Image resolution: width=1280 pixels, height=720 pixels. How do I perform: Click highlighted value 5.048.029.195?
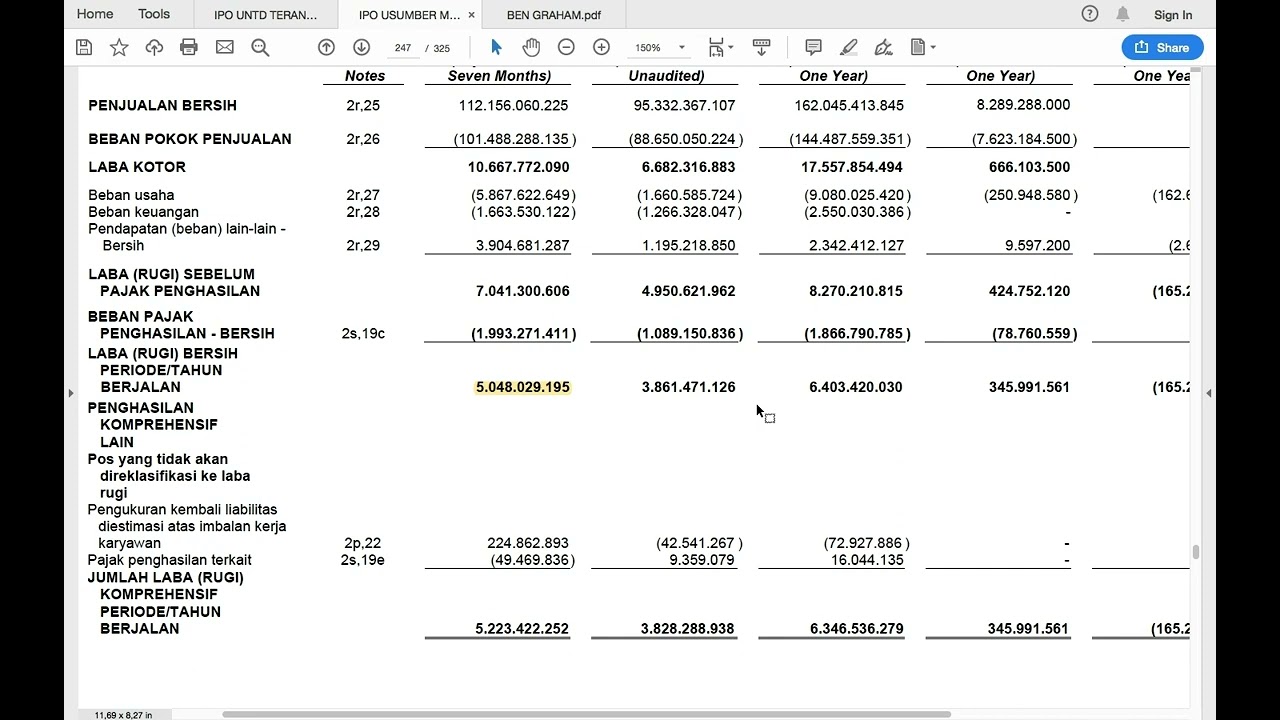coord(522,387)
